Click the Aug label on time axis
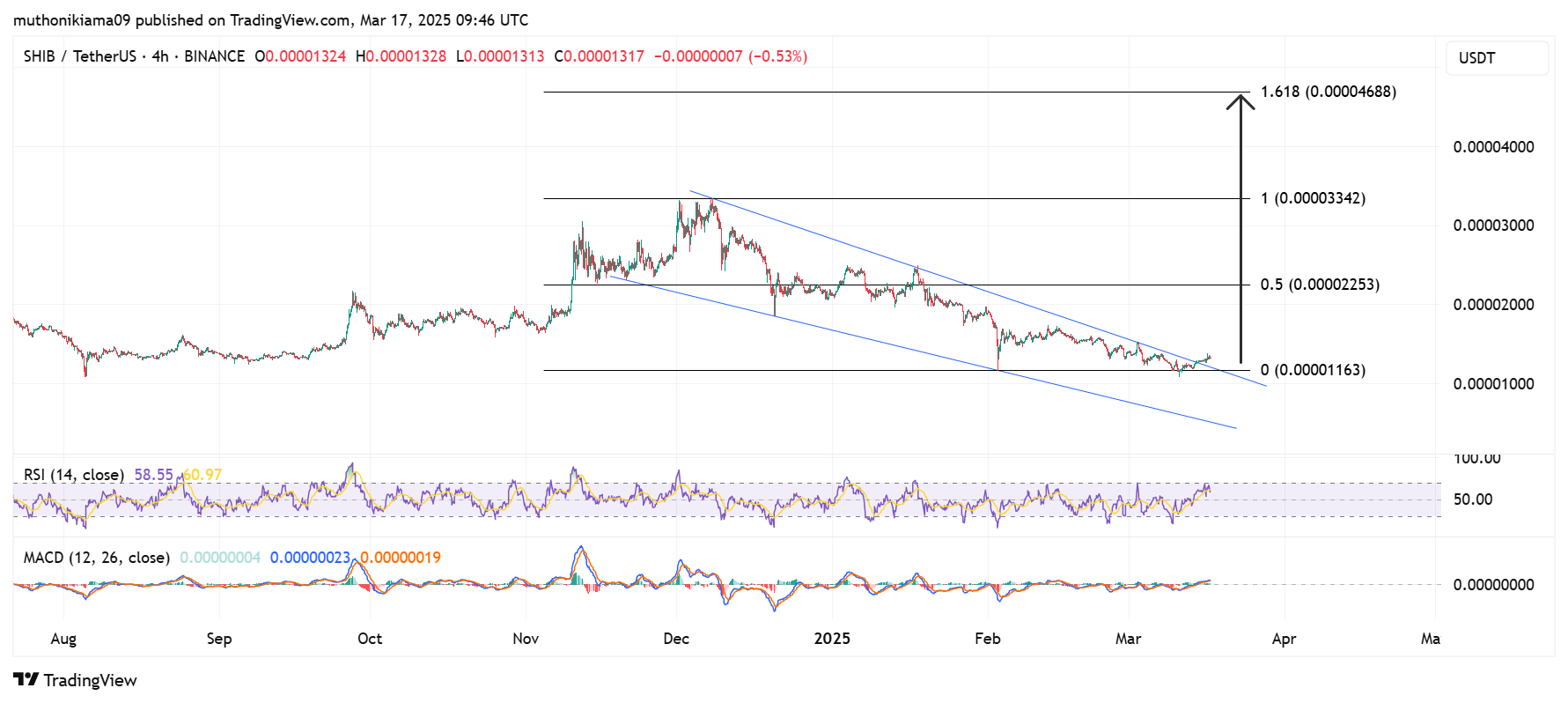The width and height of the screenshot is (1568, 703). [x=63, y=639]
